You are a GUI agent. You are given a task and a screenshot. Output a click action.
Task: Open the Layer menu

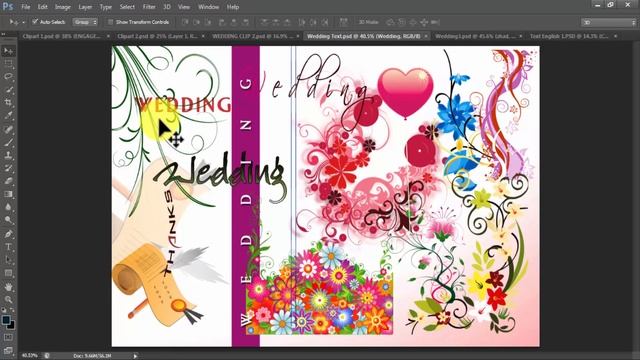[85, 7]
